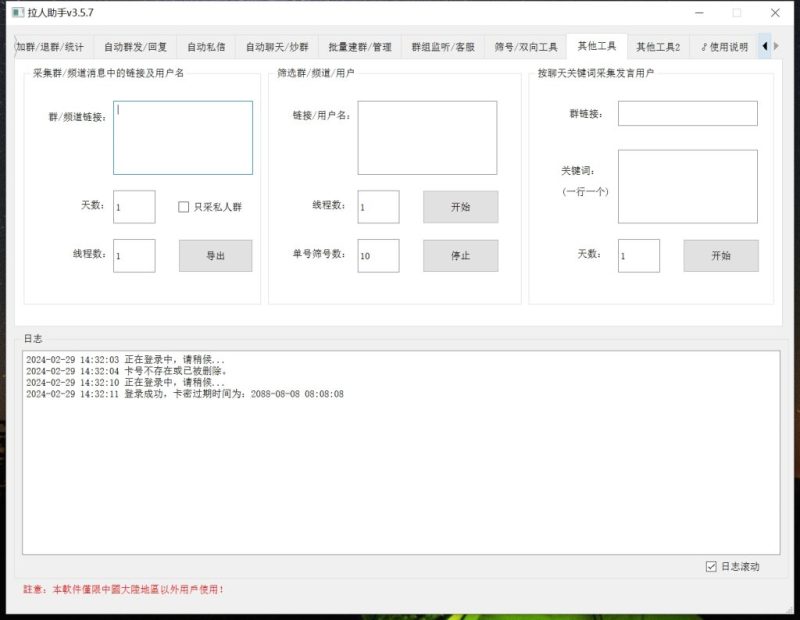Click the 导出 export button
The height and width of the screenshot is (620, 800).
[x=216, y=256]
